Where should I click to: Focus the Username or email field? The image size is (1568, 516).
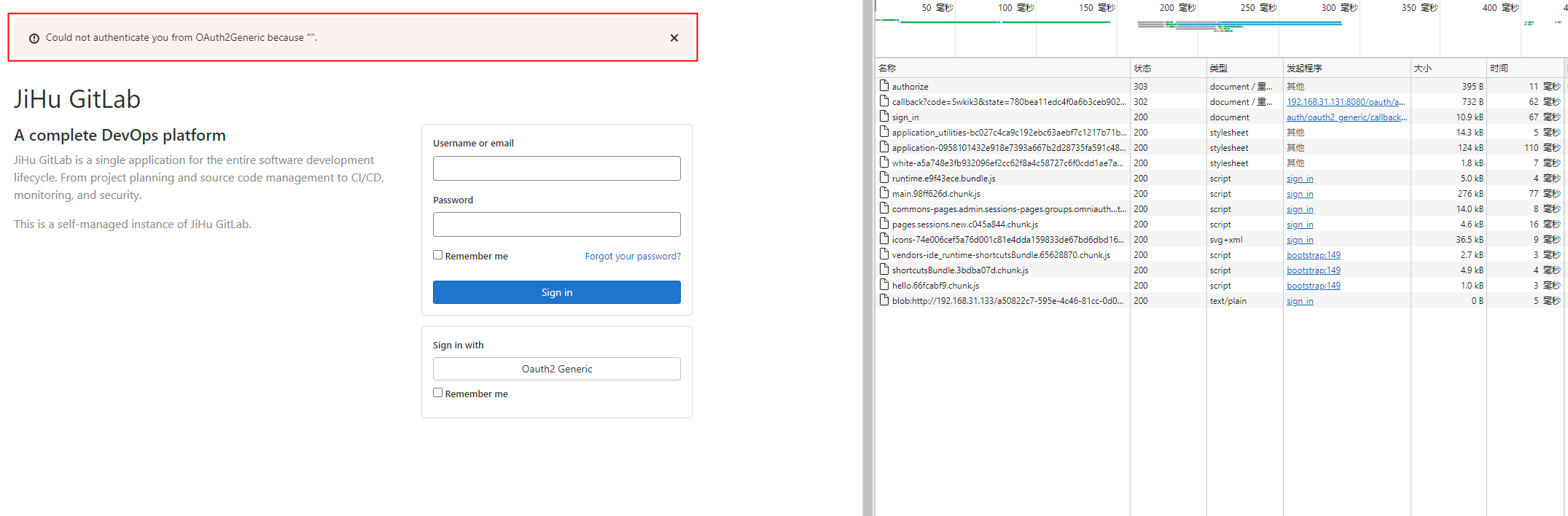point(557,168)
